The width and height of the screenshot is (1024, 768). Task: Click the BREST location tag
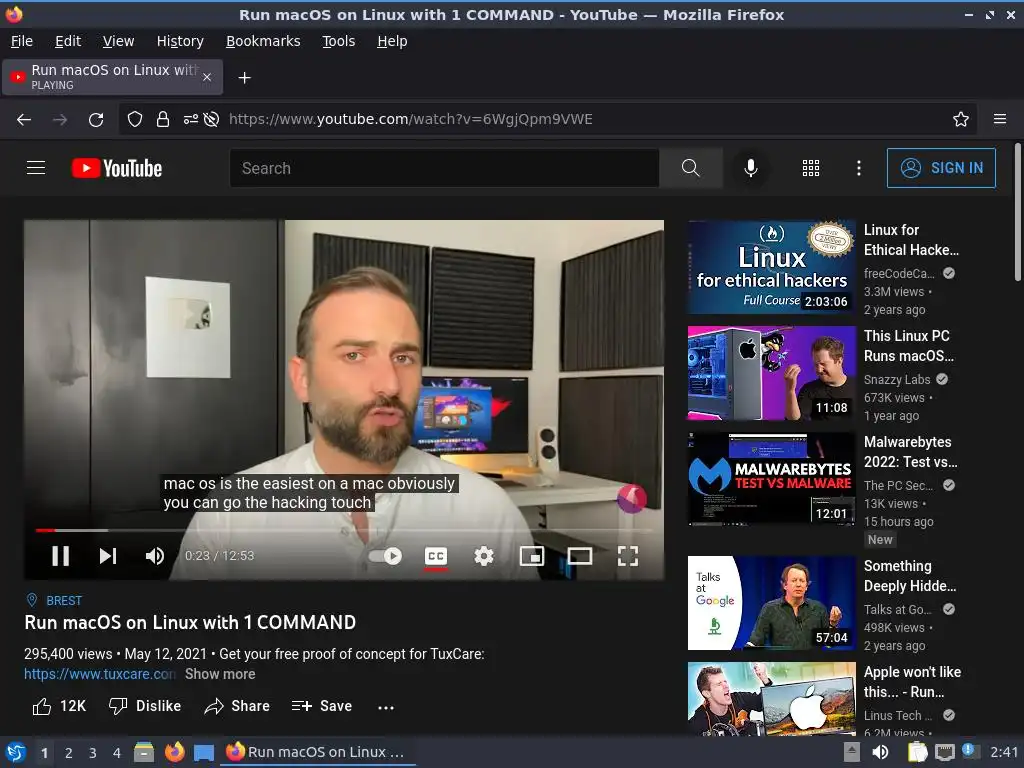(64, 601)
